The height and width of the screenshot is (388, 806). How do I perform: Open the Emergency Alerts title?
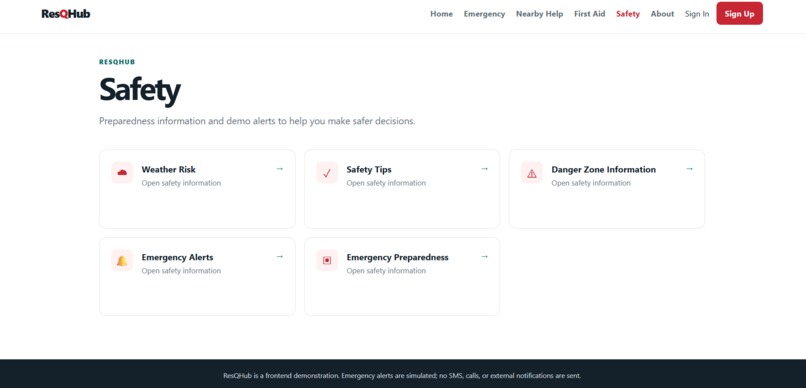click(x=177, y=257)
